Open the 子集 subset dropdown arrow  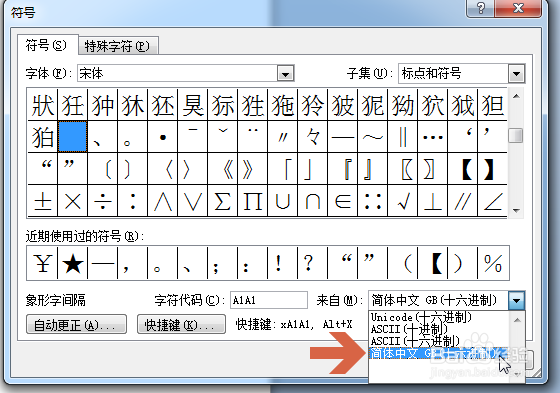tap(516, 74)
